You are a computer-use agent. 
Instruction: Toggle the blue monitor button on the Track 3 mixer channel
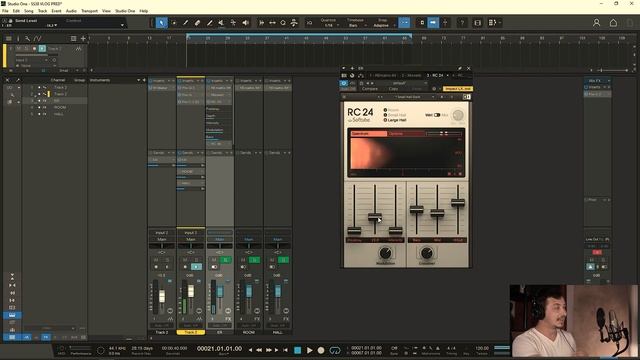pos(196,267)
